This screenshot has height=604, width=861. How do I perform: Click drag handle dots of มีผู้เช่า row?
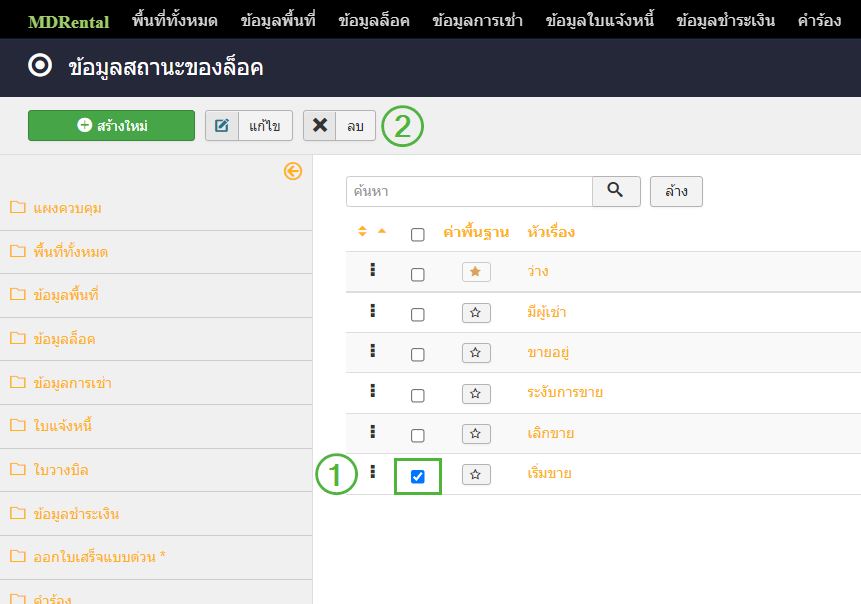coord(373,311)
